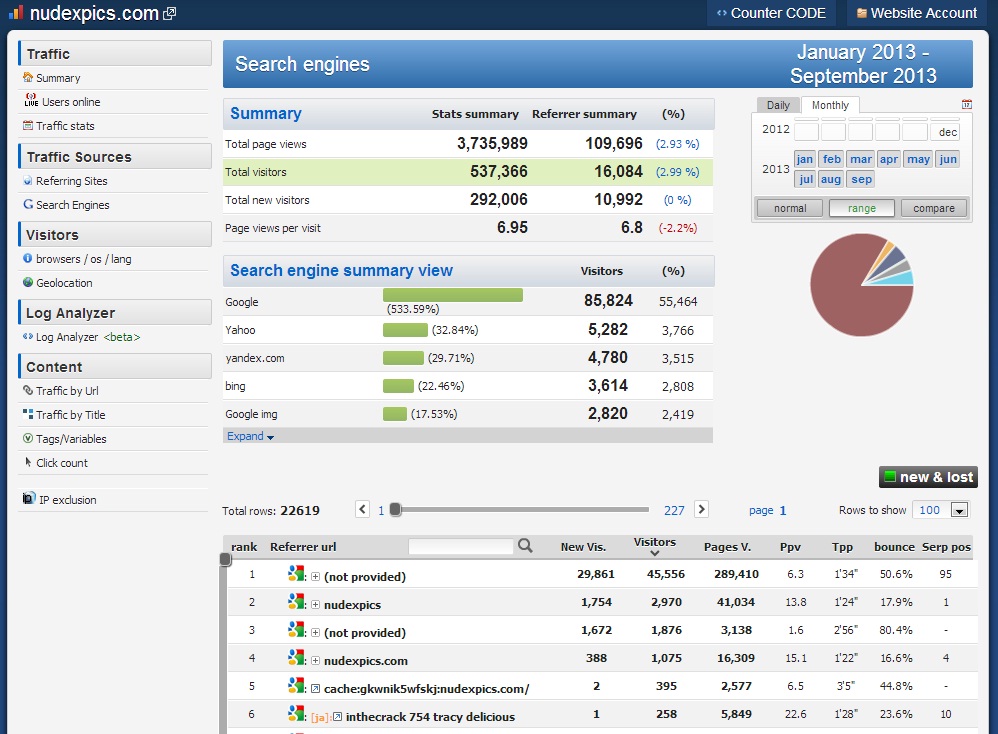Open Traffic stats page

click(x=65, y=126)
